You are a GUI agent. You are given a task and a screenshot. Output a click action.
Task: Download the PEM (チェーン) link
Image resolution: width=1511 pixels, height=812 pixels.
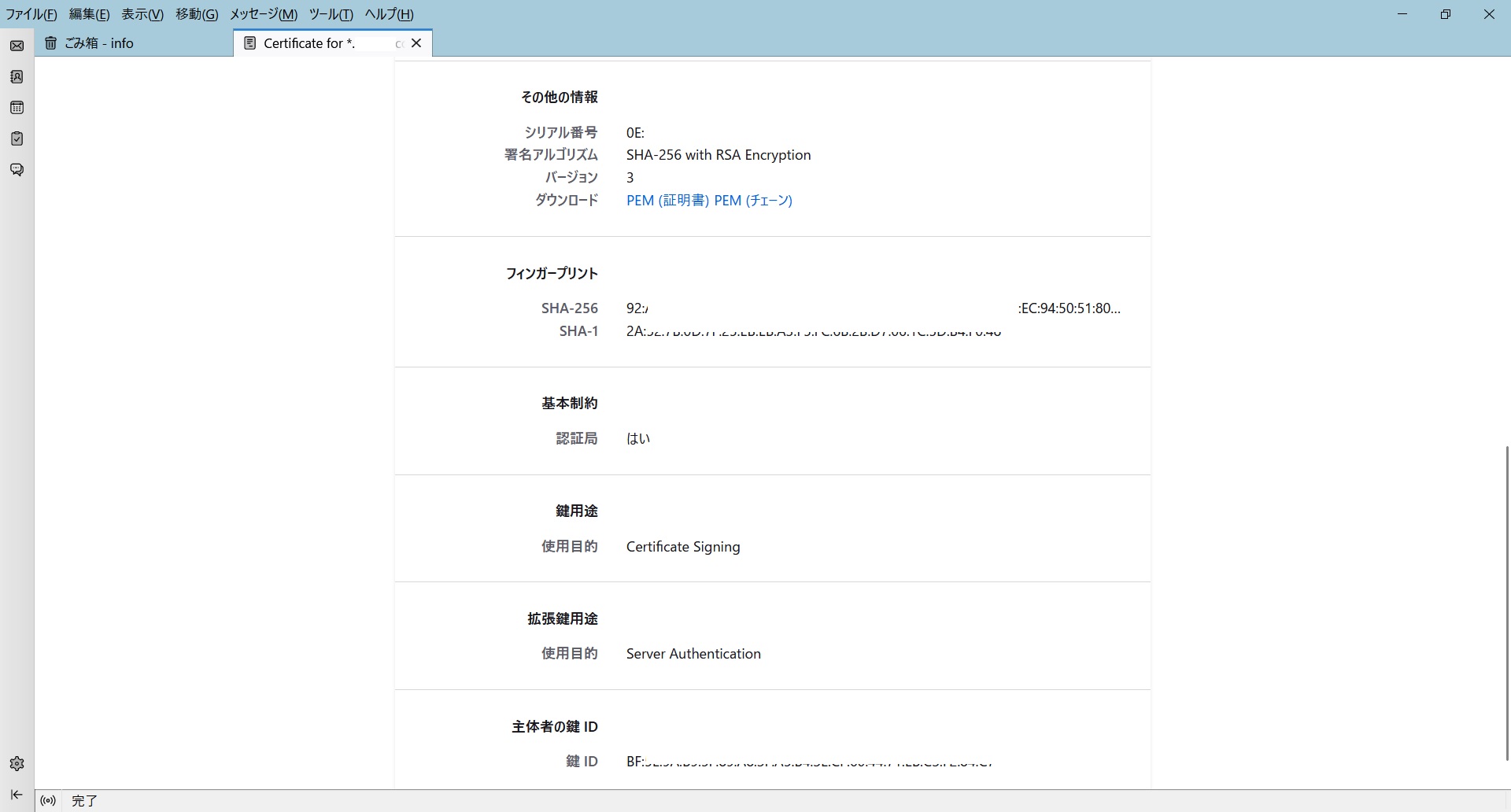click(x=753, y=201)
